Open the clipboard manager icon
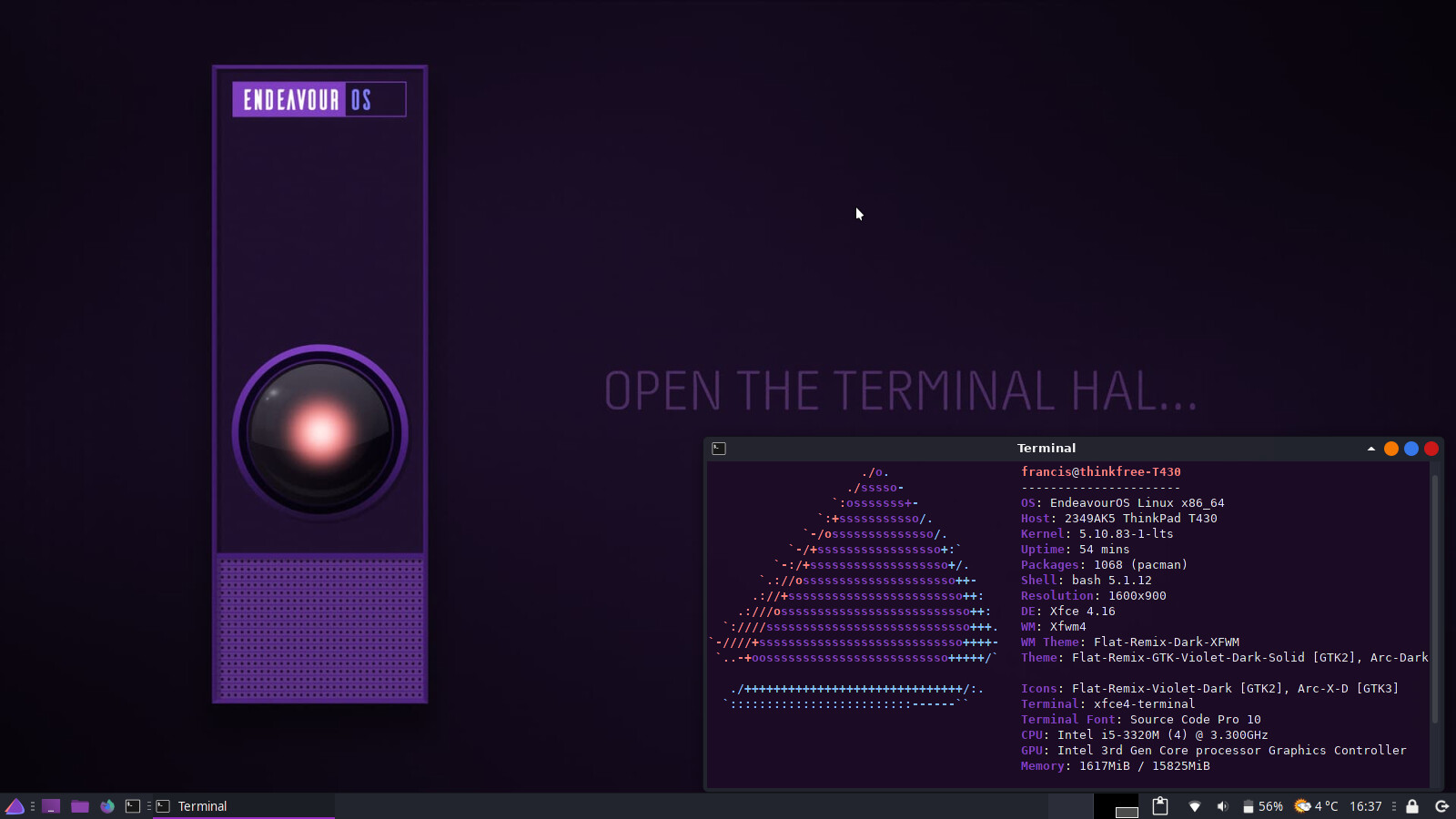The width and height of the screenshot is (1456, 819). pos(1160,805)
